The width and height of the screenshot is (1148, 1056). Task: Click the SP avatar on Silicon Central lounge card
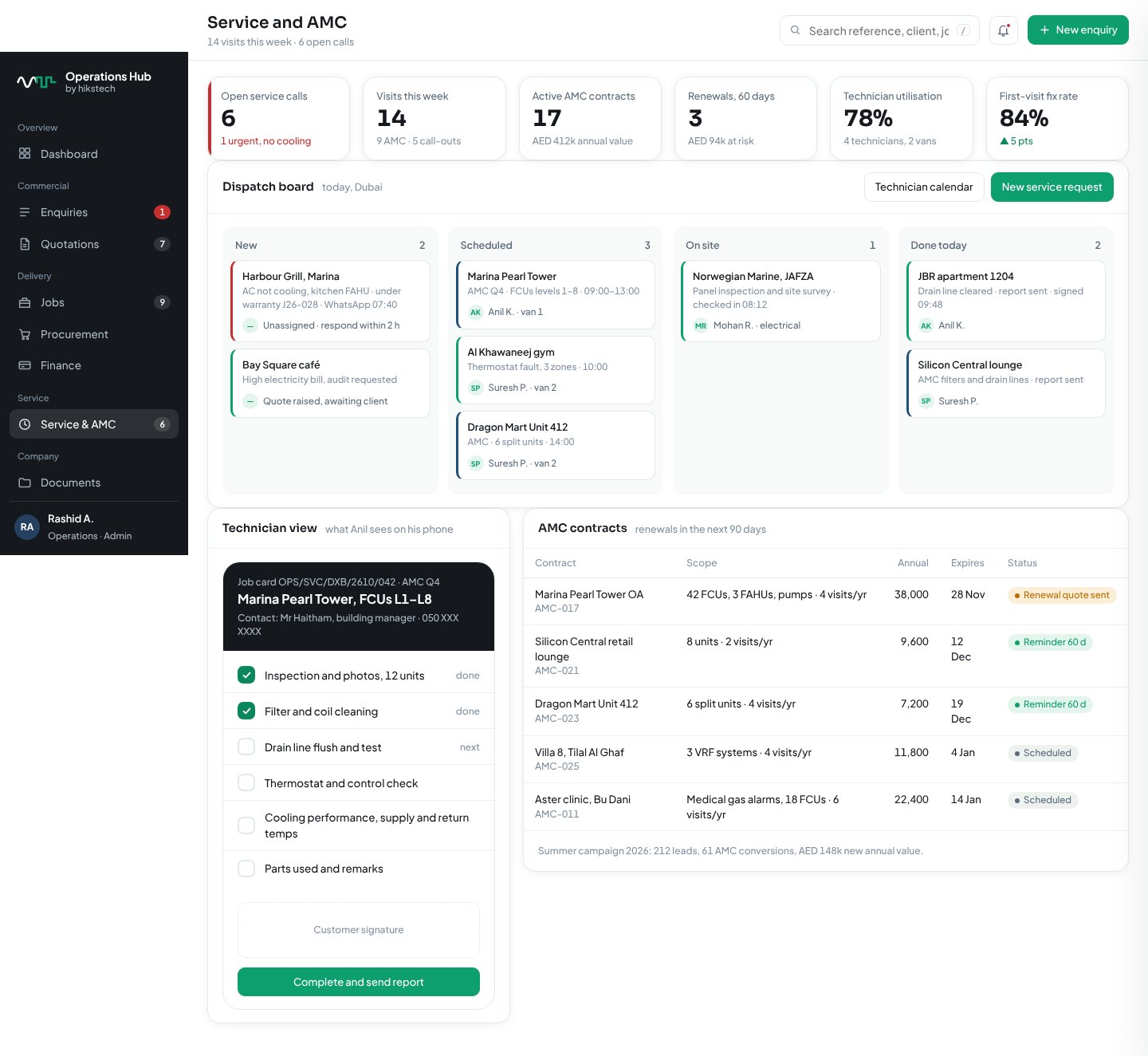point(926,401)
